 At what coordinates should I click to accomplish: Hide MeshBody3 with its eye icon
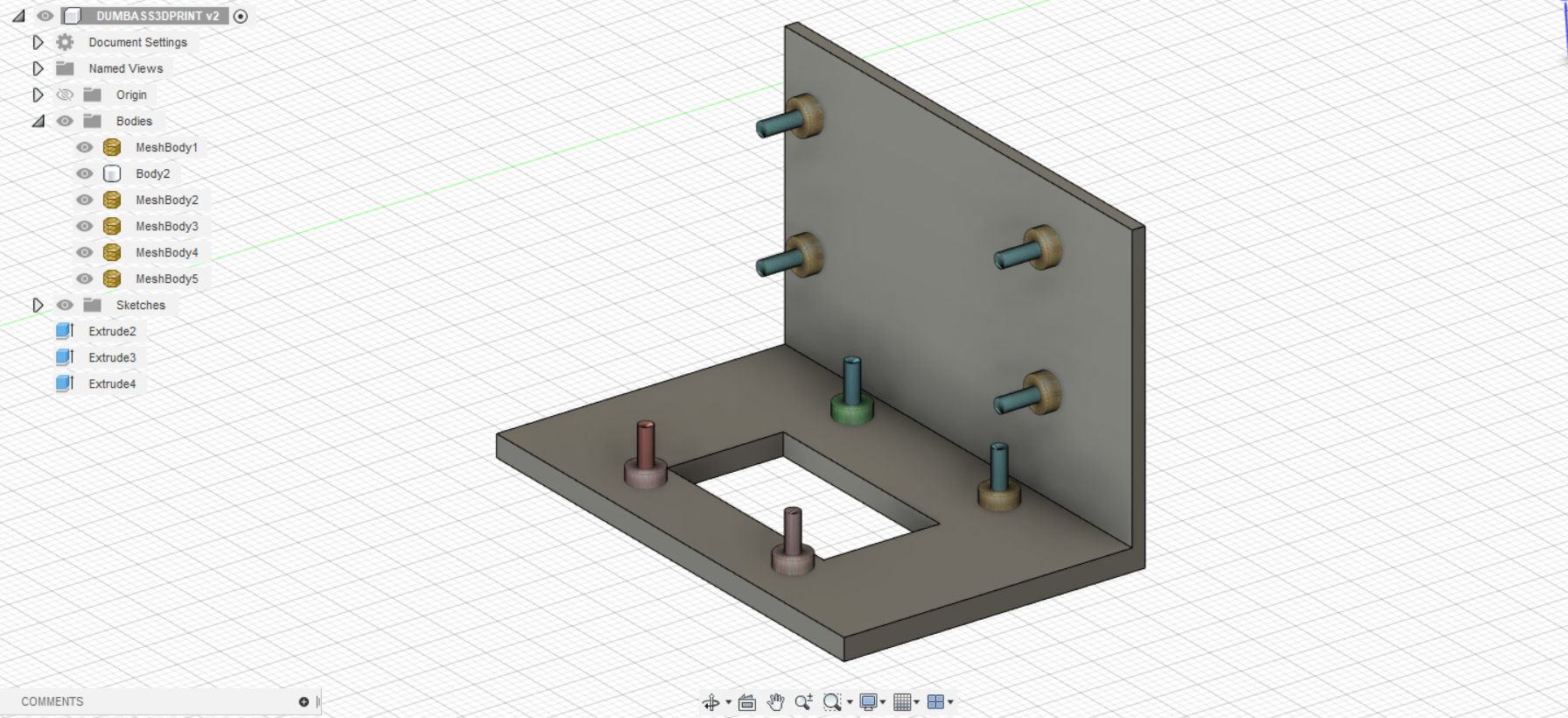click(84, 226)
